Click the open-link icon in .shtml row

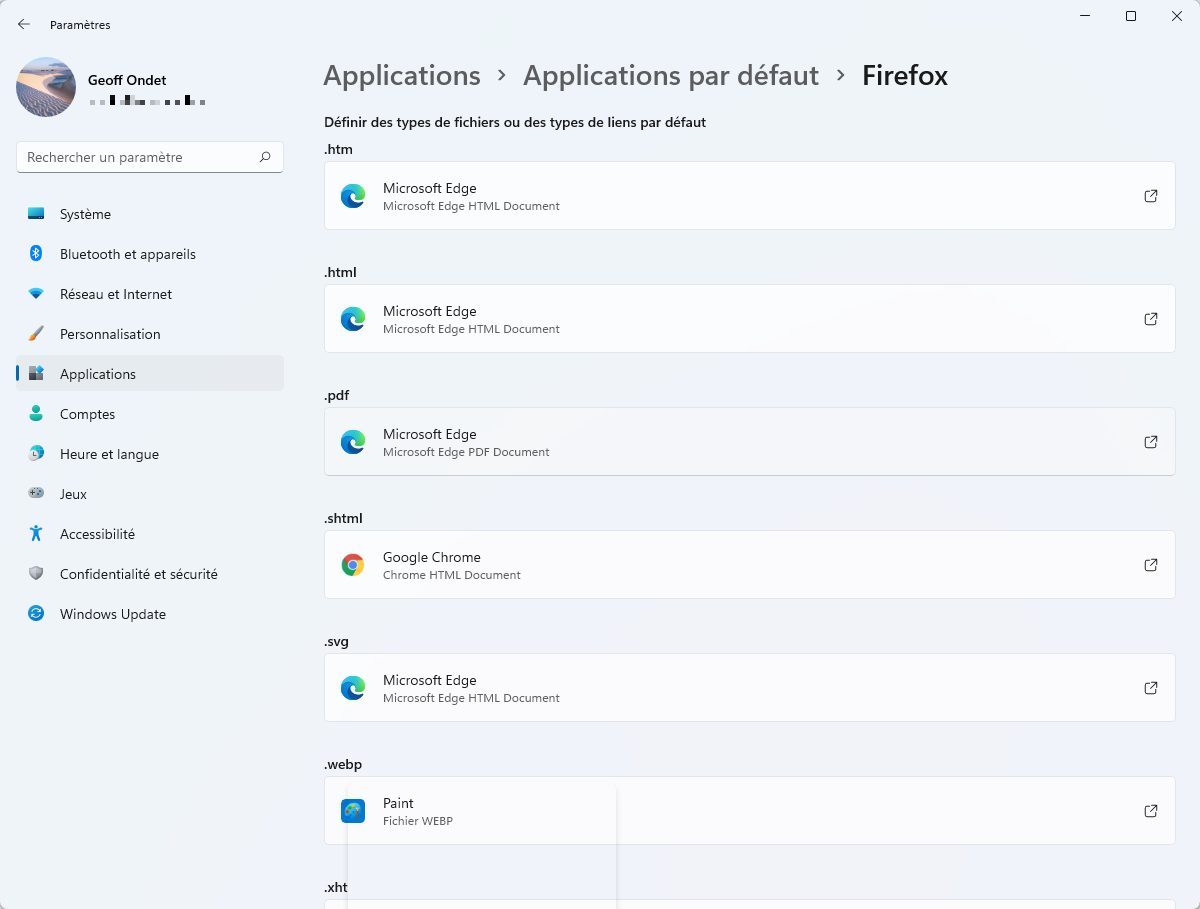coord(1151,565)
